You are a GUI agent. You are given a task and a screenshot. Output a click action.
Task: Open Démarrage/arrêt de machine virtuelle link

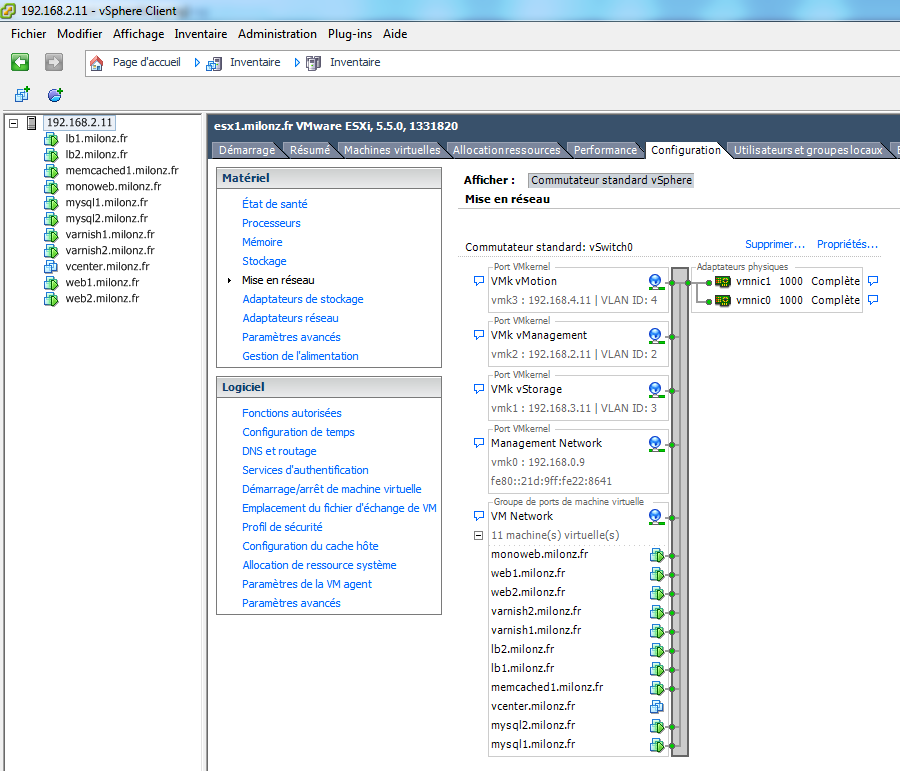[x=331, y=489]
